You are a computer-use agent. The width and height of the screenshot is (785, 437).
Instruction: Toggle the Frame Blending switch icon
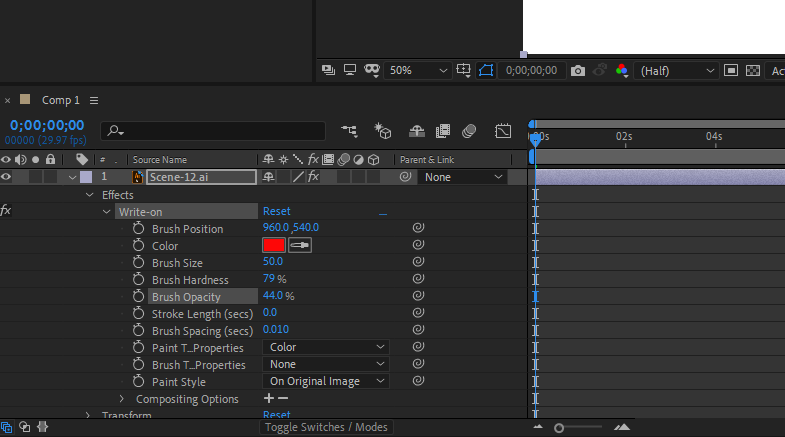(x=443, y=131)
